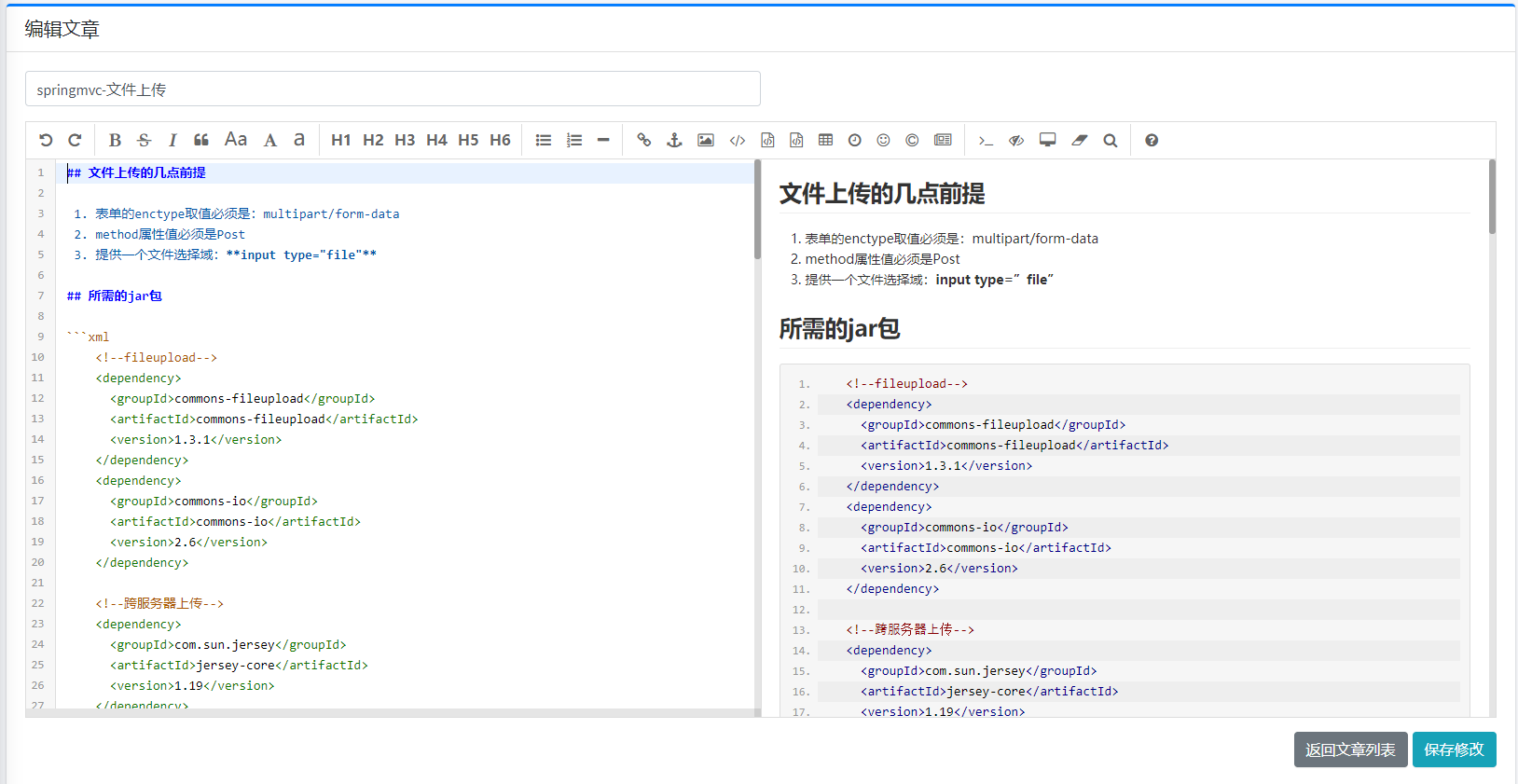Insert an unordered bullet list
Viewport: 1518px width, 784px height.
point(544,140)
